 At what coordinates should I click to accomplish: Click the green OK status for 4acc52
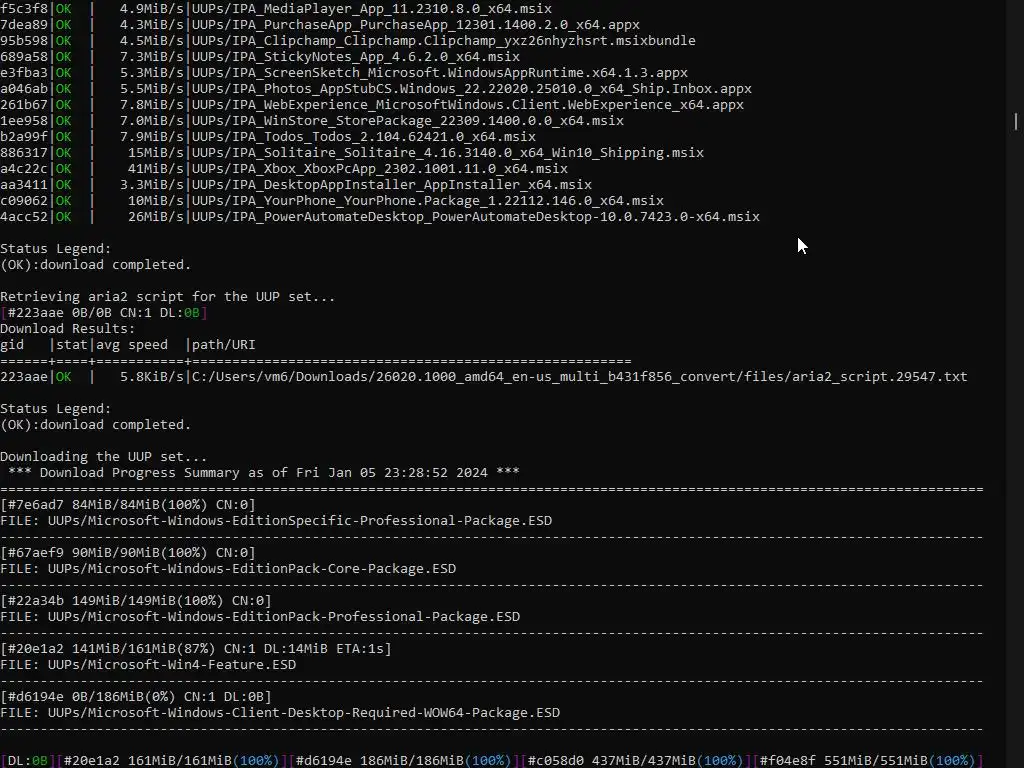pos(63,217)
